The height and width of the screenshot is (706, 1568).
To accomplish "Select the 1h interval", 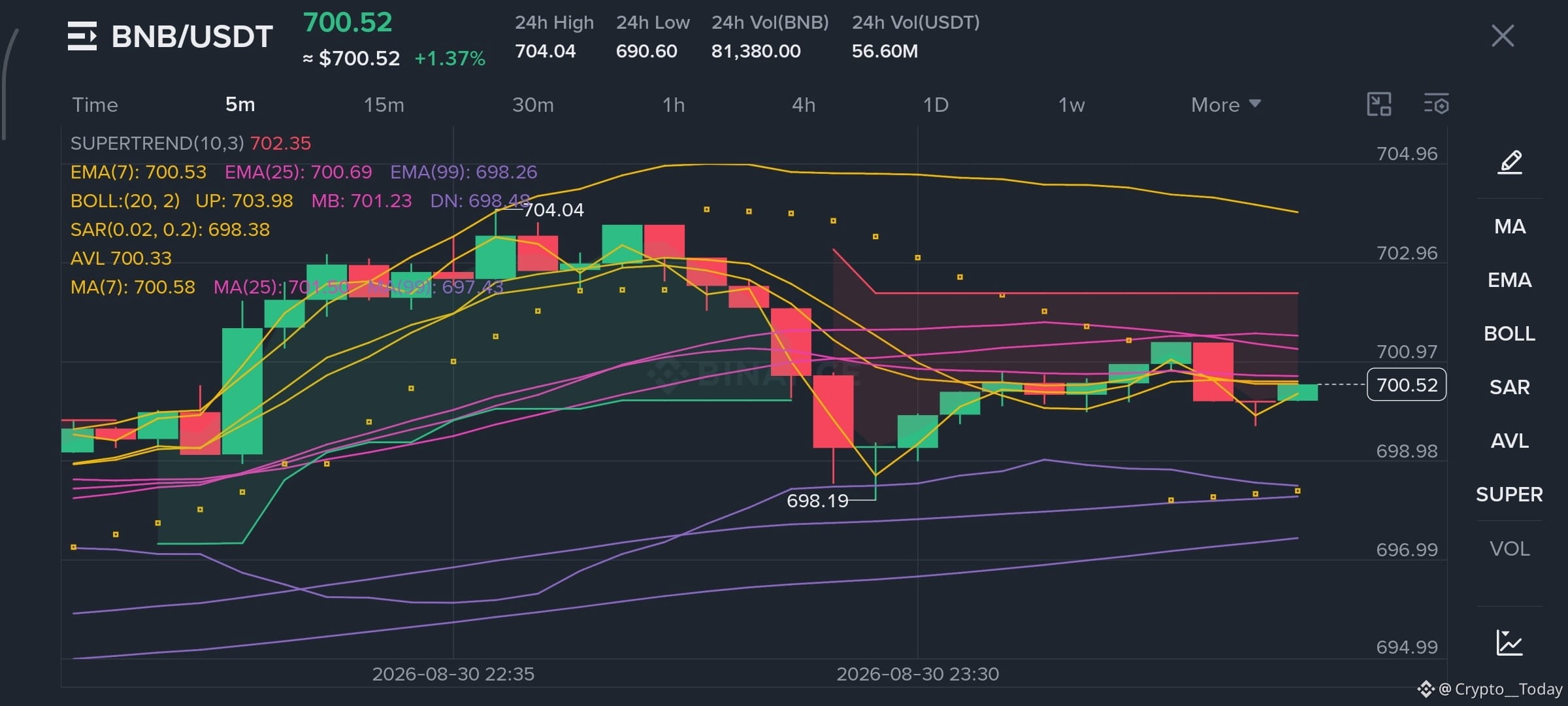I will click(x=674, y=105).
